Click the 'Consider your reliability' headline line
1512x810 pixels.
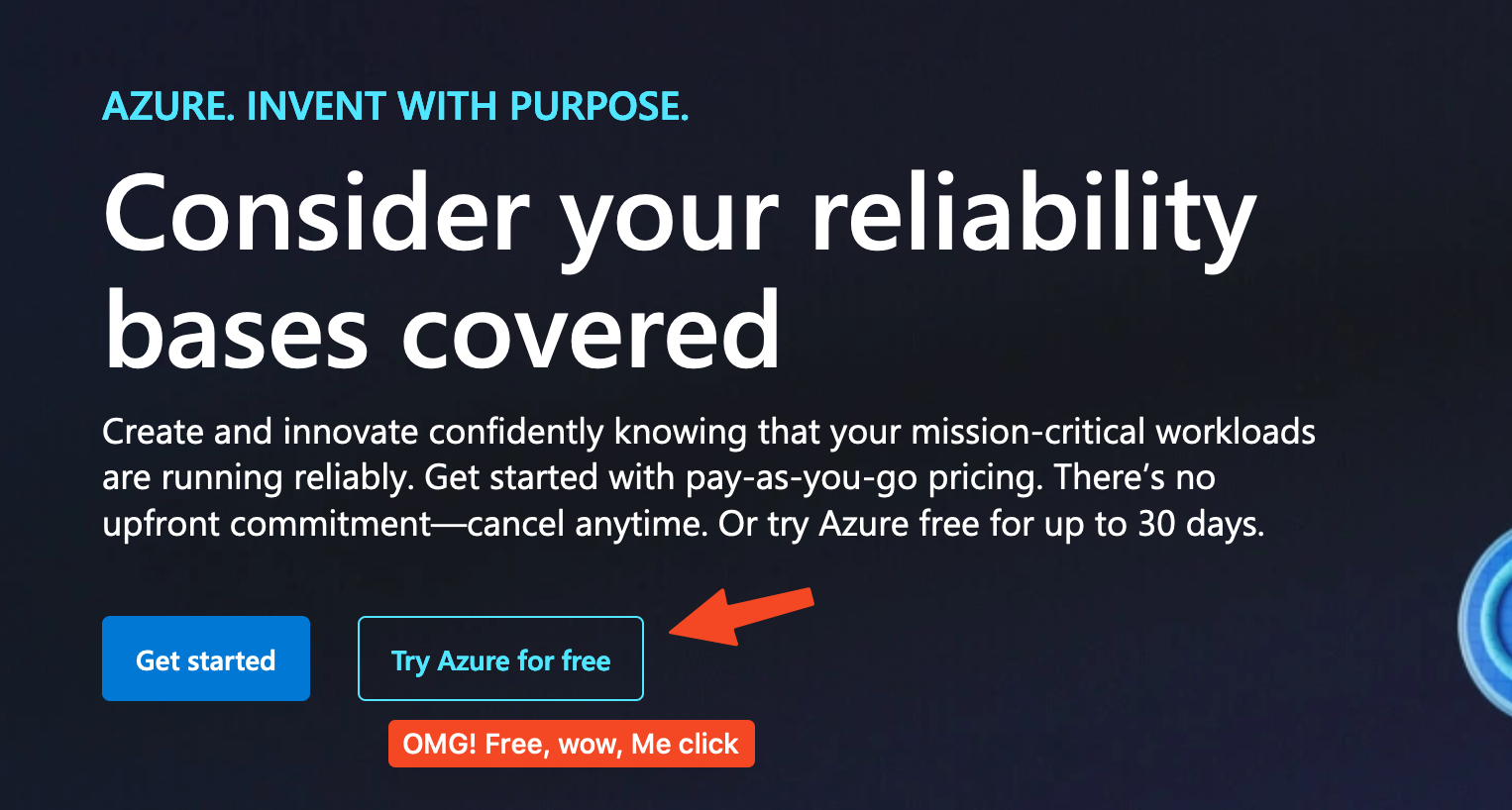680,218
